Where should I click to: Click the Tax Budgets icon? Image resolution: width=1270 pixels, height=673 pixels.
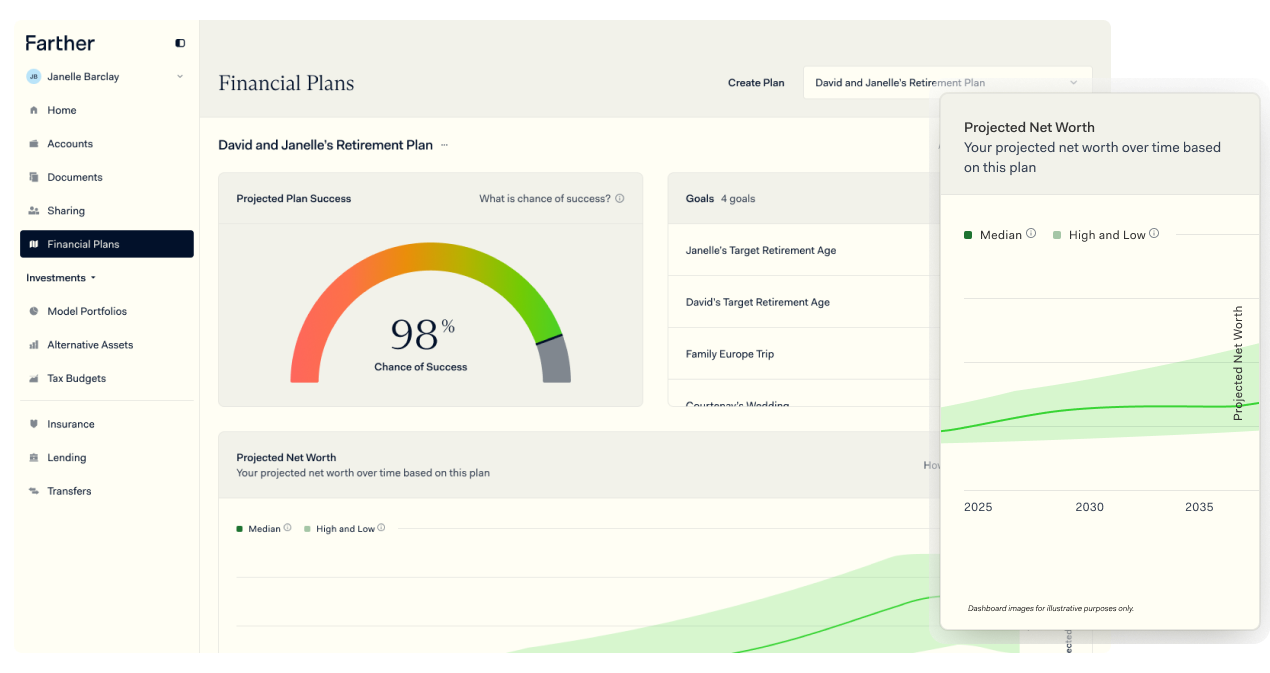click(x=34, y=378)
